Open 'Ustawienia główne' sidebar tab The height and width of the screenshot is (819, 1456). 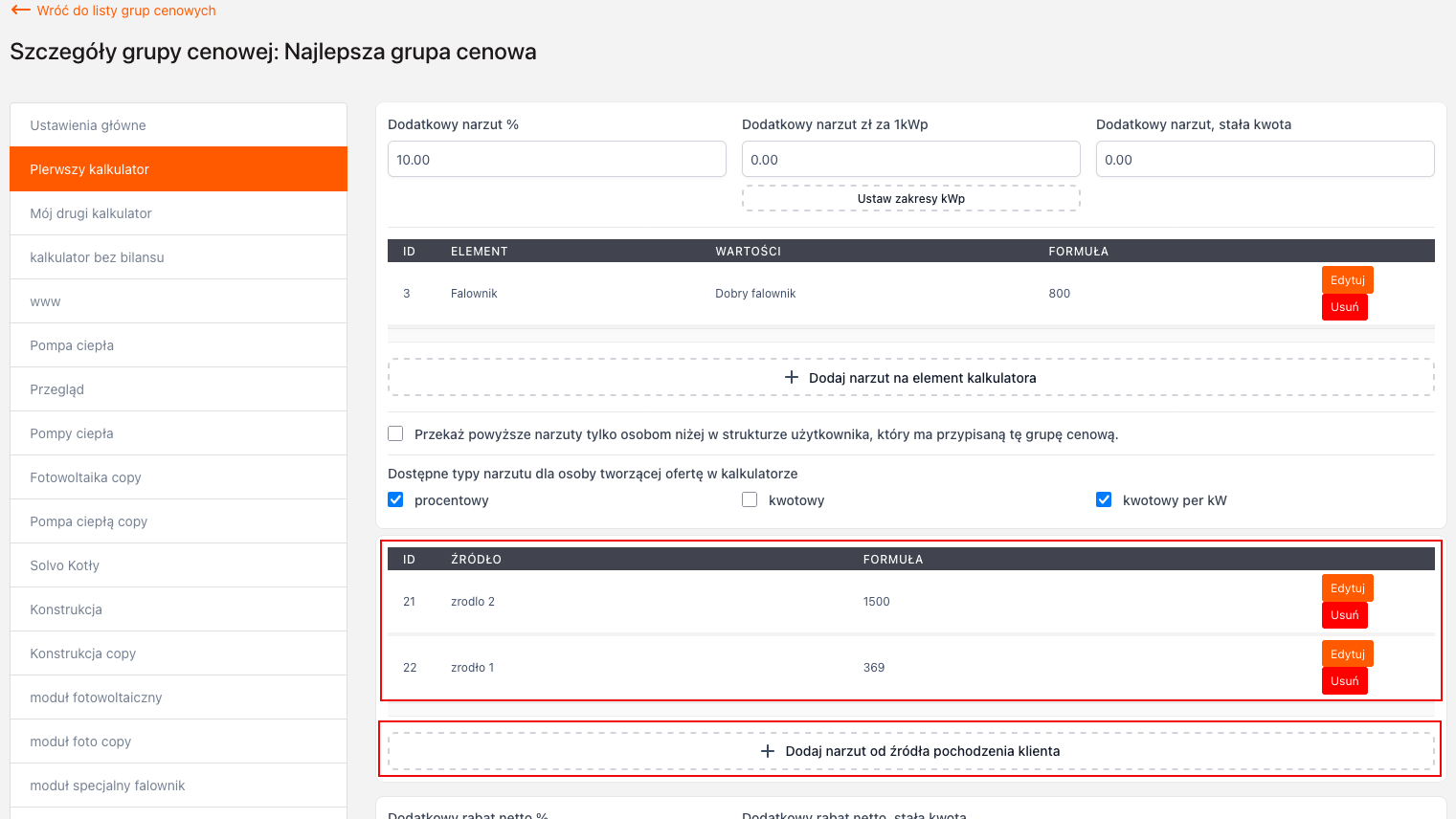[178, 125]
